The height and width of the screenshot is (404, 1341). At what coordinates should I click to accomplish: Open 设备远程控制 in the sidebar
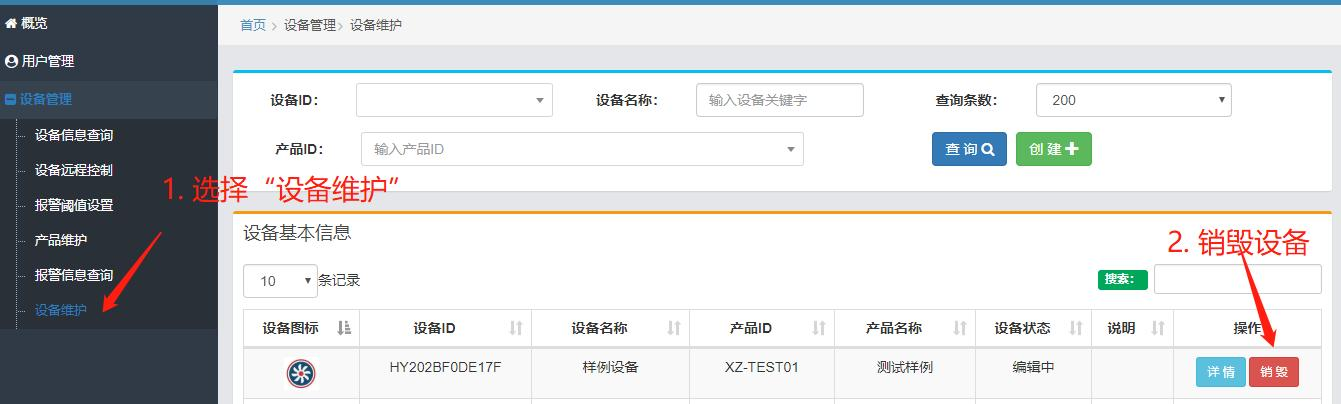click(74, 170)
